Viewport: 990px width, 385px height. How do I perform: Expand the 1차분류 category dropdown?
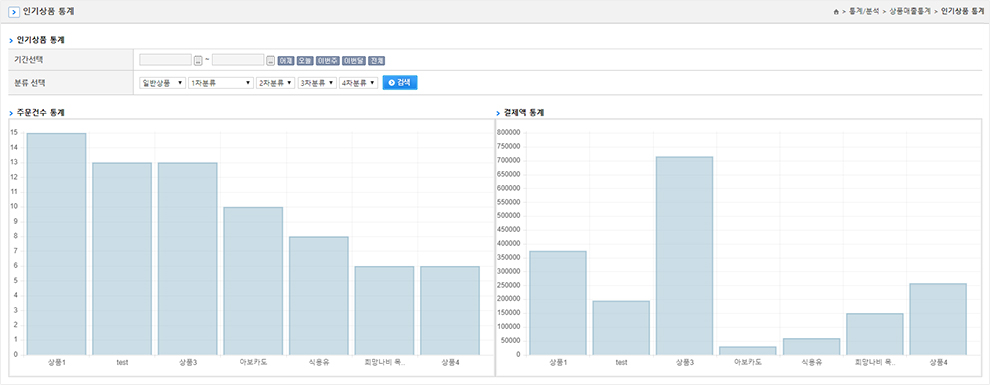[x=221, y=83]
